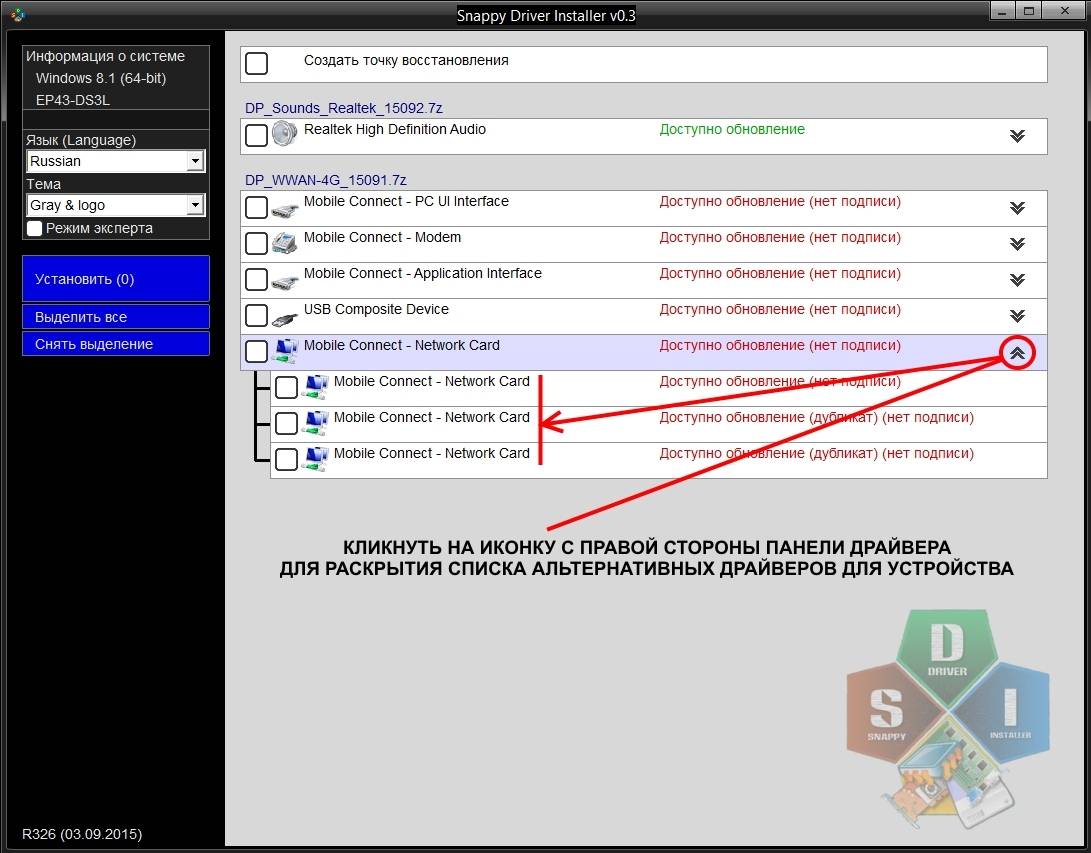Click the Snappy Driver Installer title bar icon

(x=17, y=13)
